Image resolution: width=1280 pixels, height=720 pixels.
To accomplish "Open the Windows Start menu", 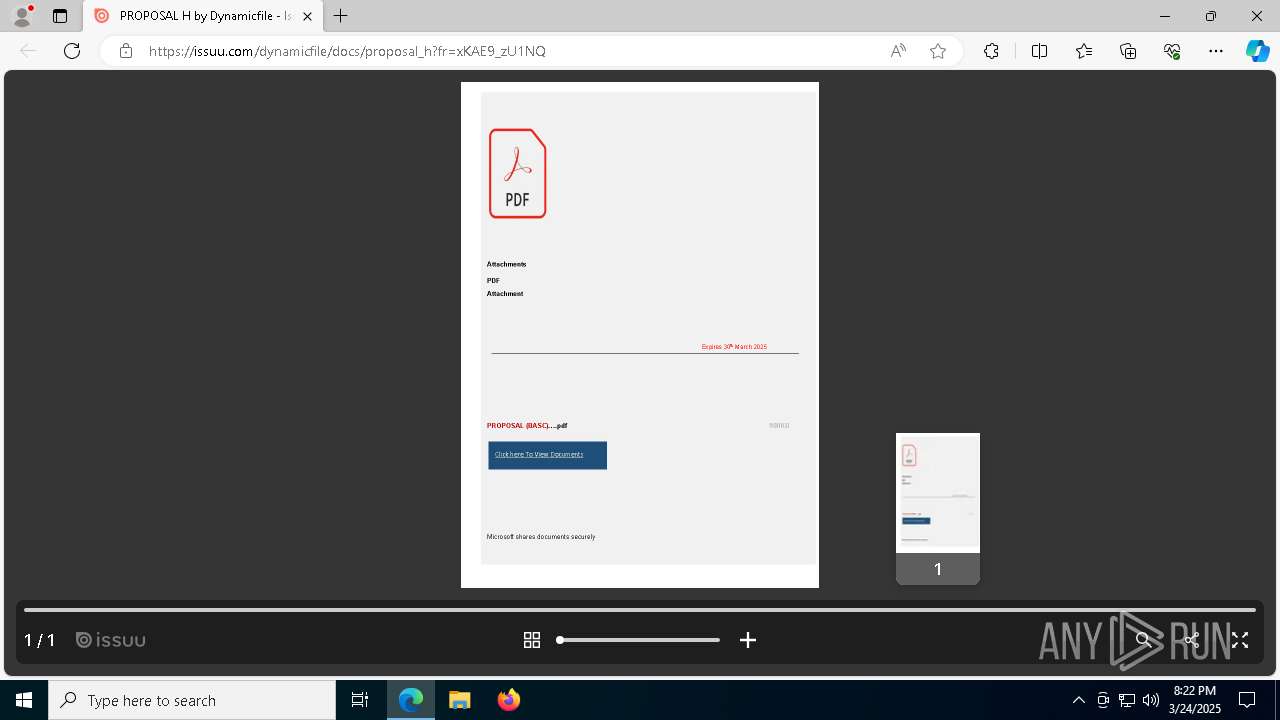I will point(24,700).
